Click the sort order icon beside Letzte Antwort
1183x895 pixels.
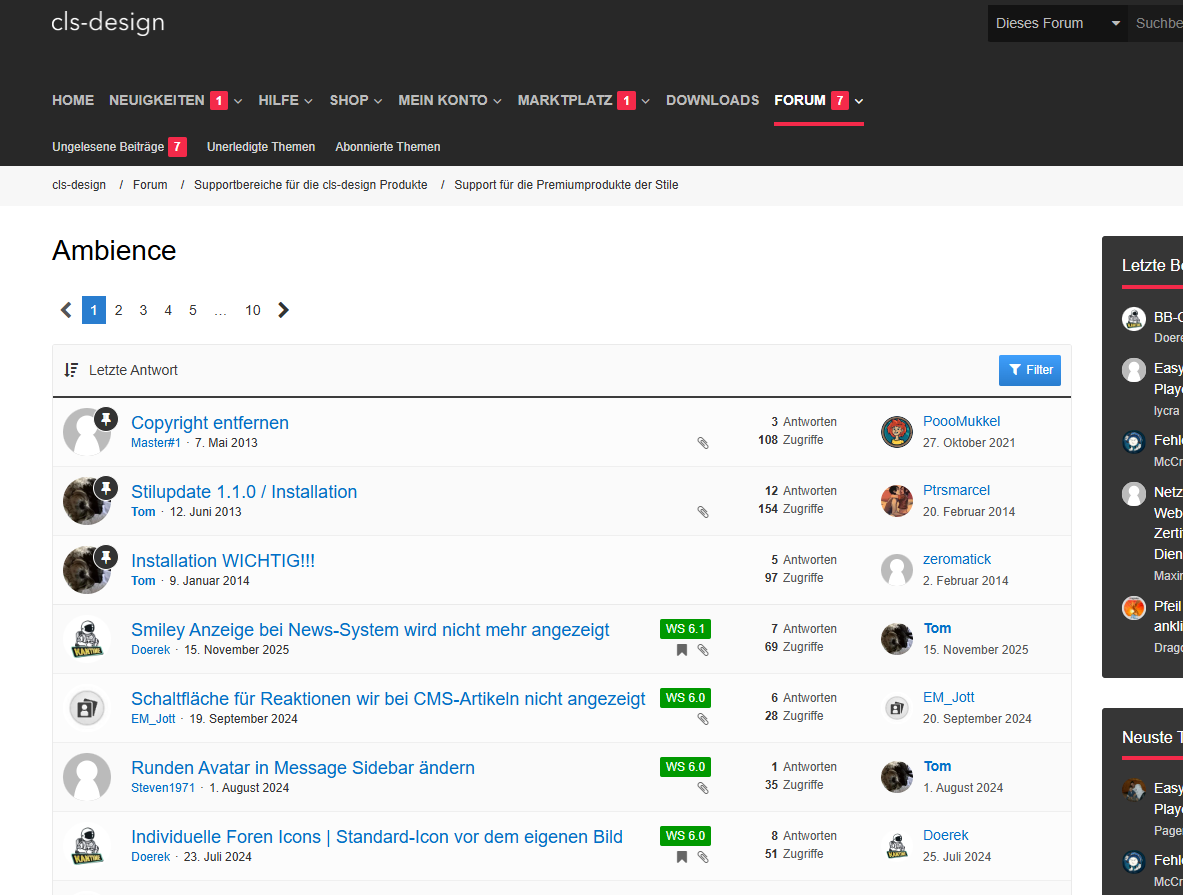tap(71, 370)
